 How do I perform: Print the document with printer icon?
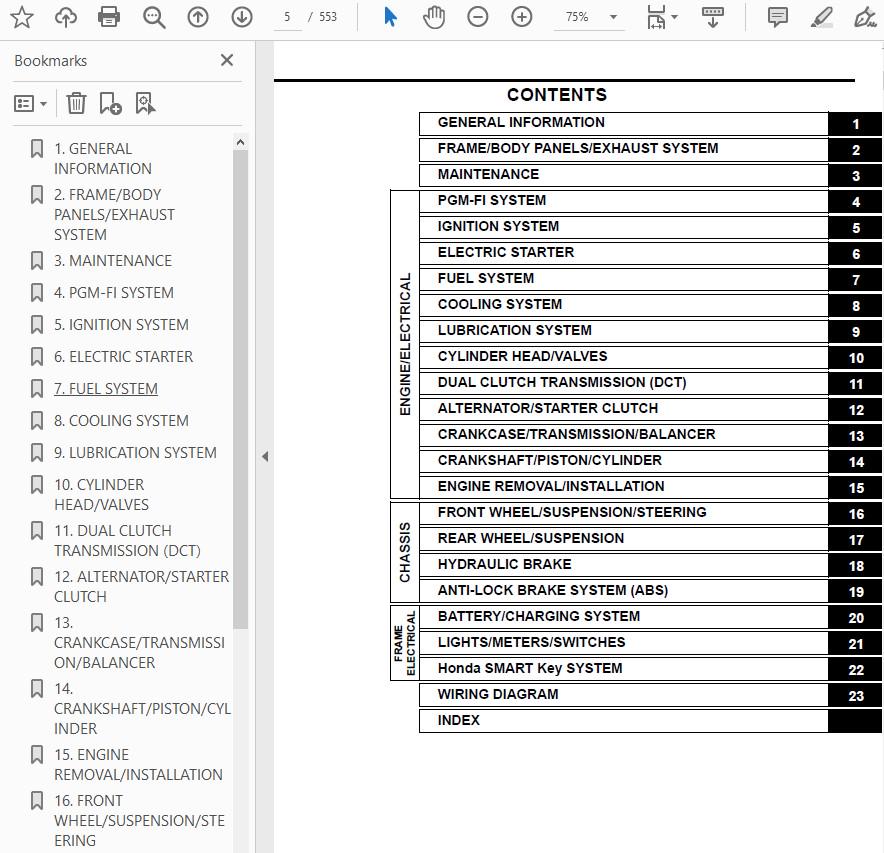(x=109, y=17)
